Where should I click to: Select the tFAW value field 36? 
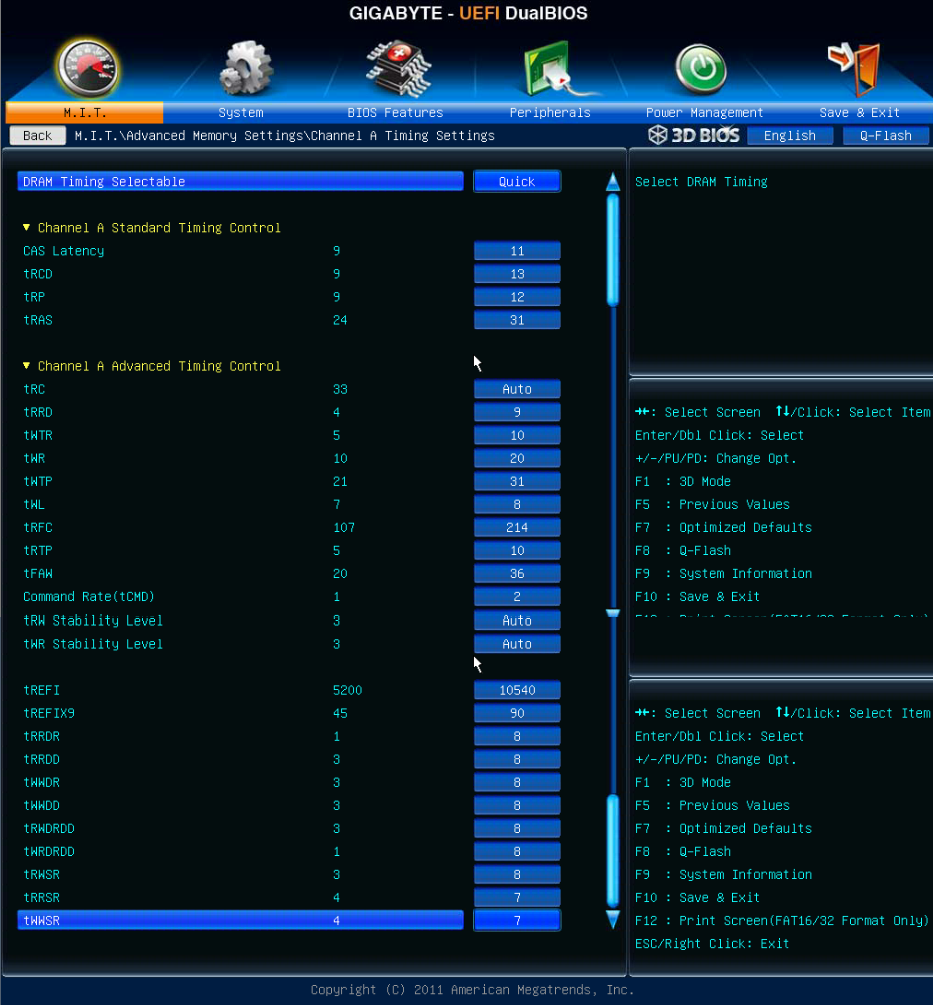(517, 574)
